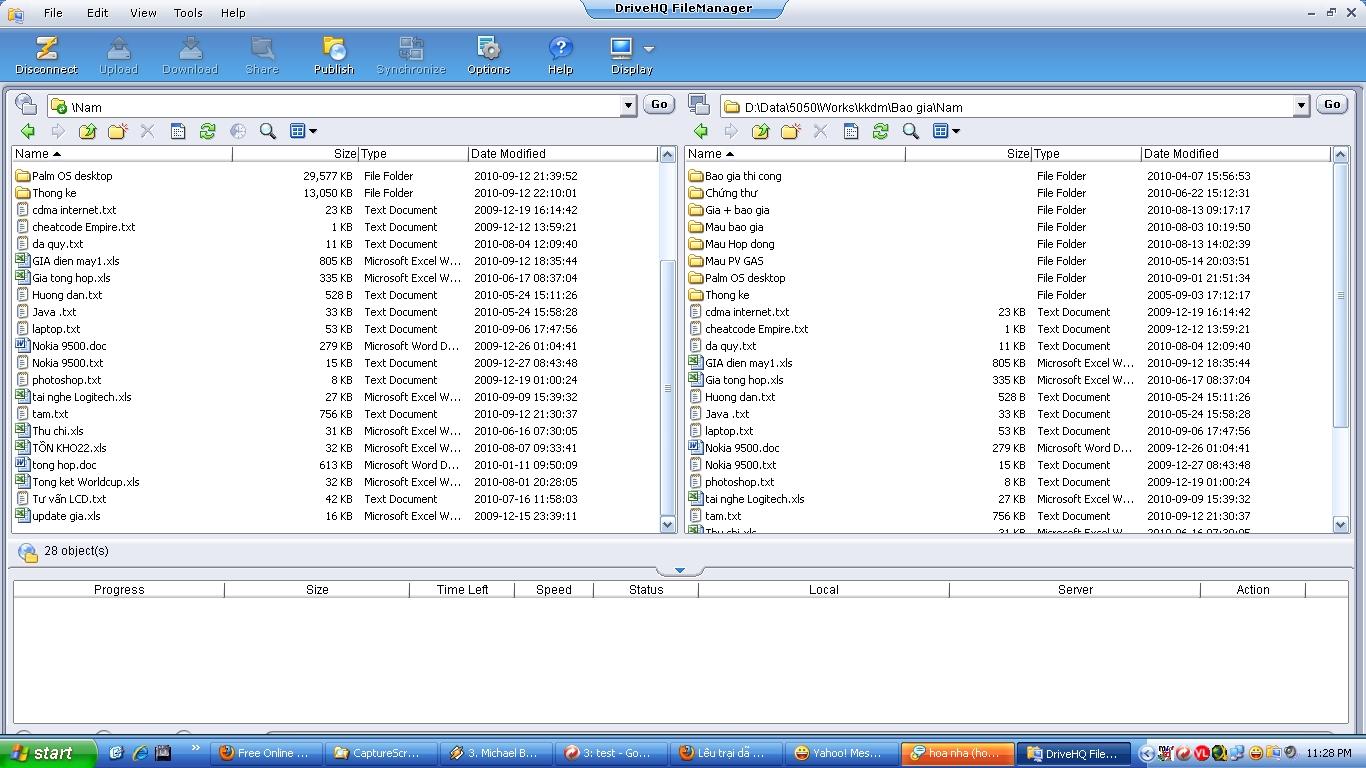
Task: Expand the \Nam server path dropdown
Action: click(628, 106)
